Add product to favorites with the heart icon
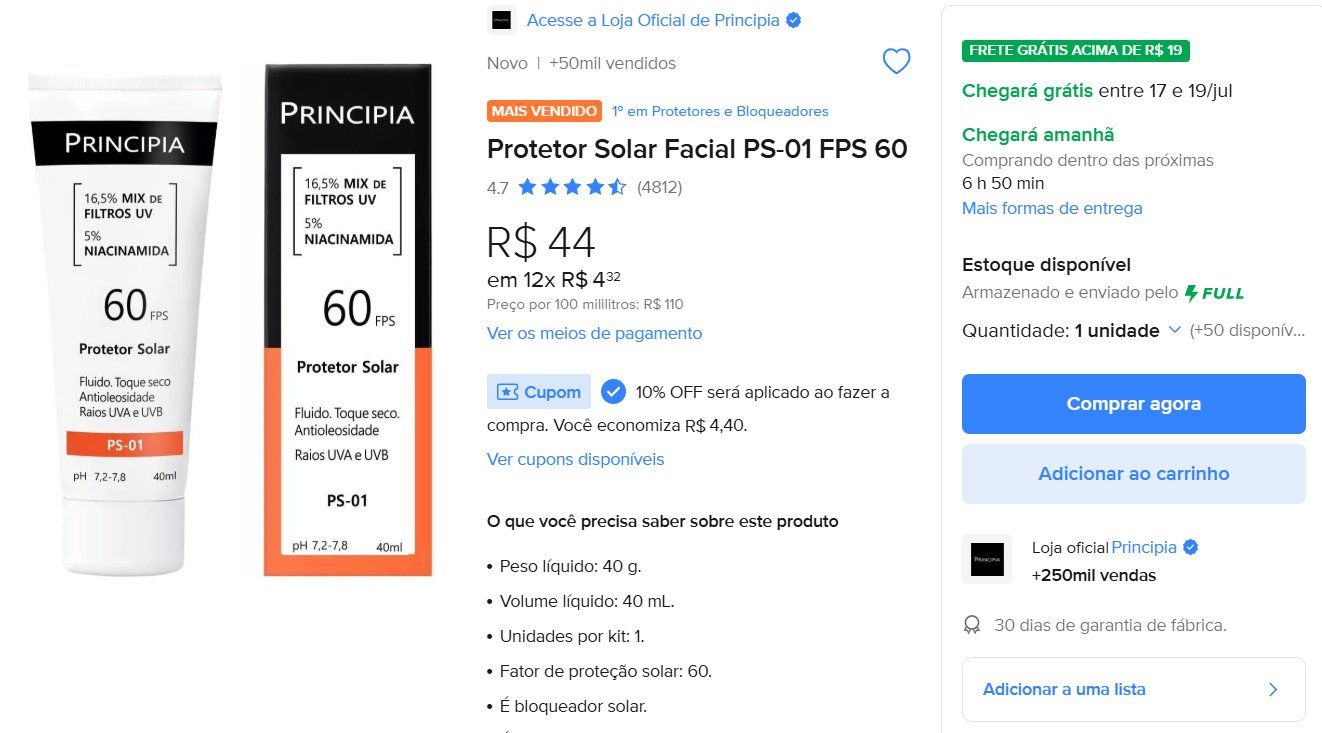The width and height of the screenshot is (1322, 733). pos(896,62)
